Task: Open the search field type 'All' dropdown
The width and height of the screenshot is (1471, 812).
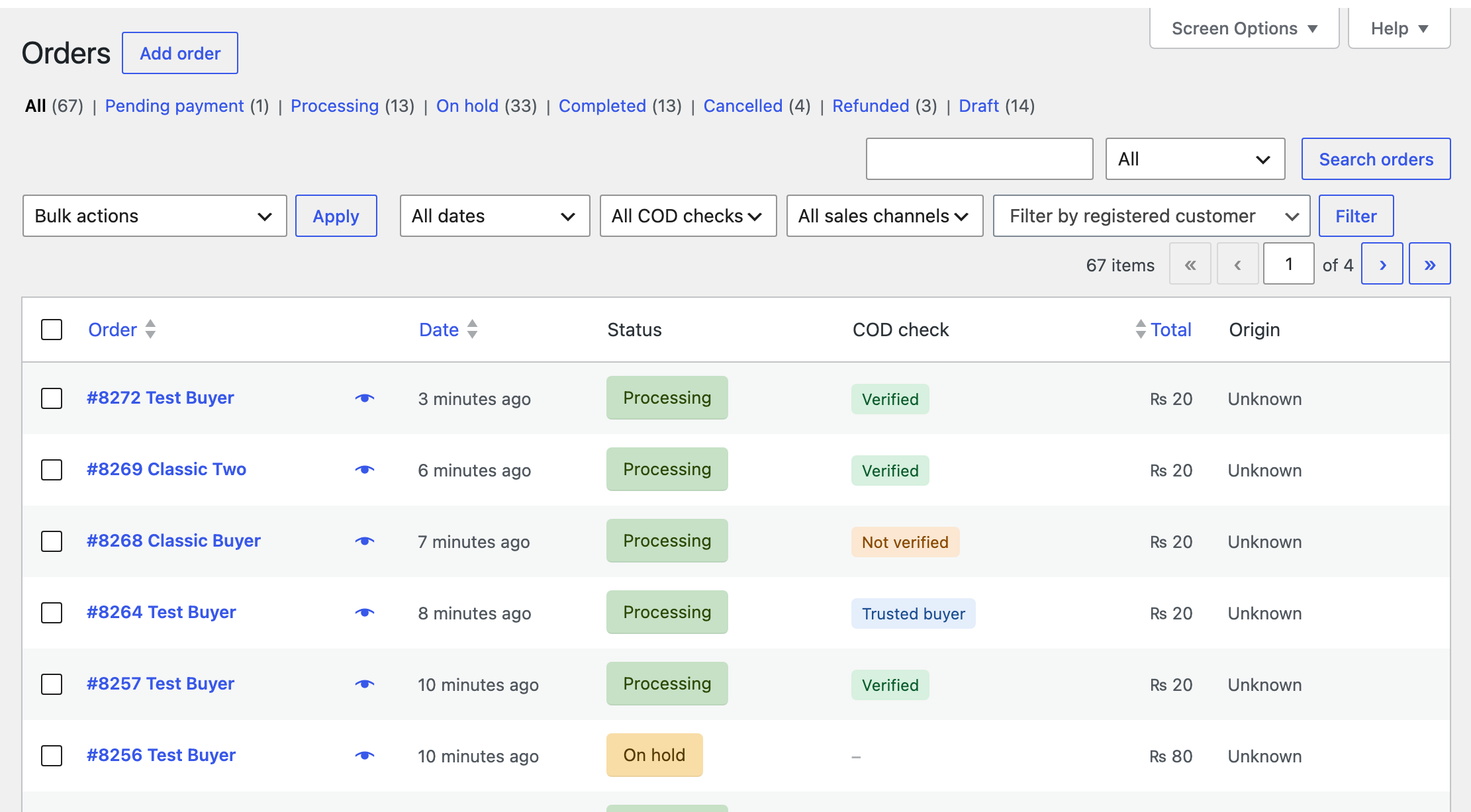Action: coord(1196,159)
